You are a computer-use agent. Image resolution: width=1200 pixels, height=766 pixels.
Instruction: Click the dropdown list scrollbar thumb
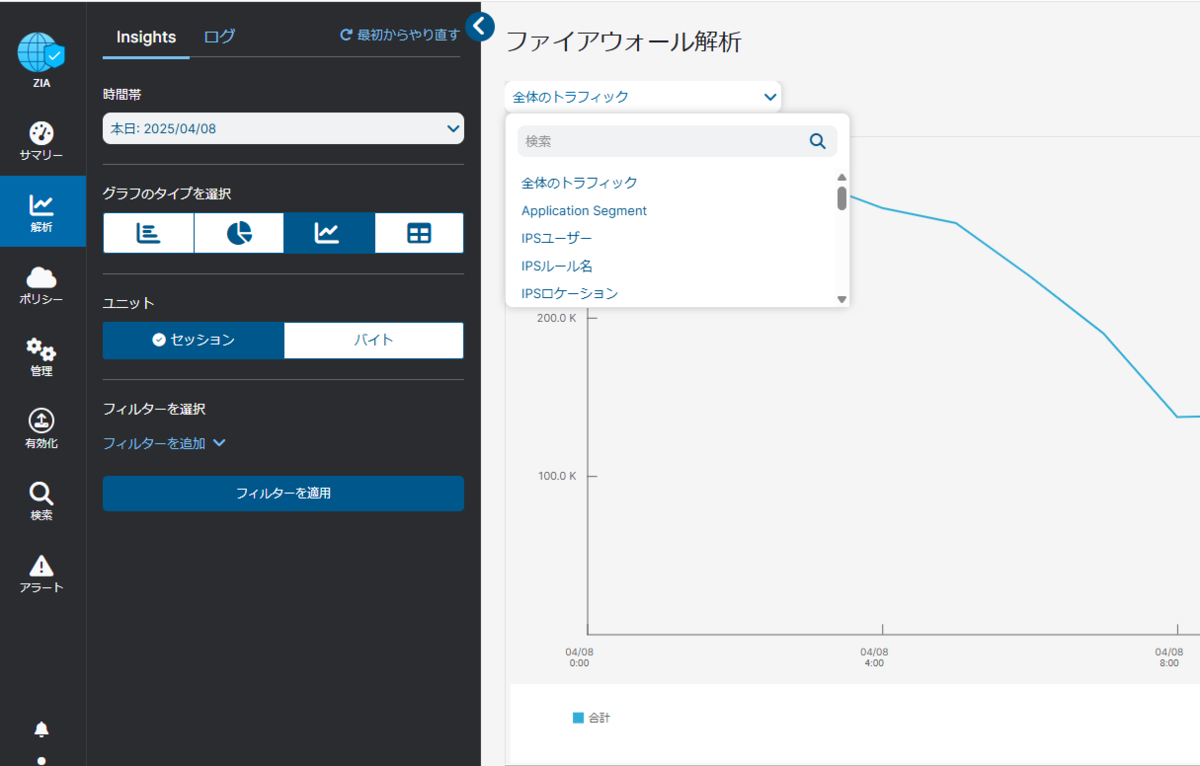pyautogui.click(x=842, y=198)
